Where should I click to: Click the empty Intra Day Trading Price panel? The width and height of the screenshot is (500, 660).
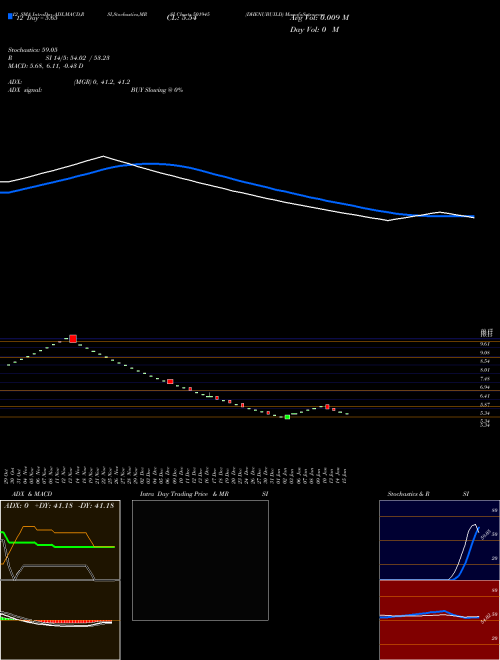coord(200,560)
